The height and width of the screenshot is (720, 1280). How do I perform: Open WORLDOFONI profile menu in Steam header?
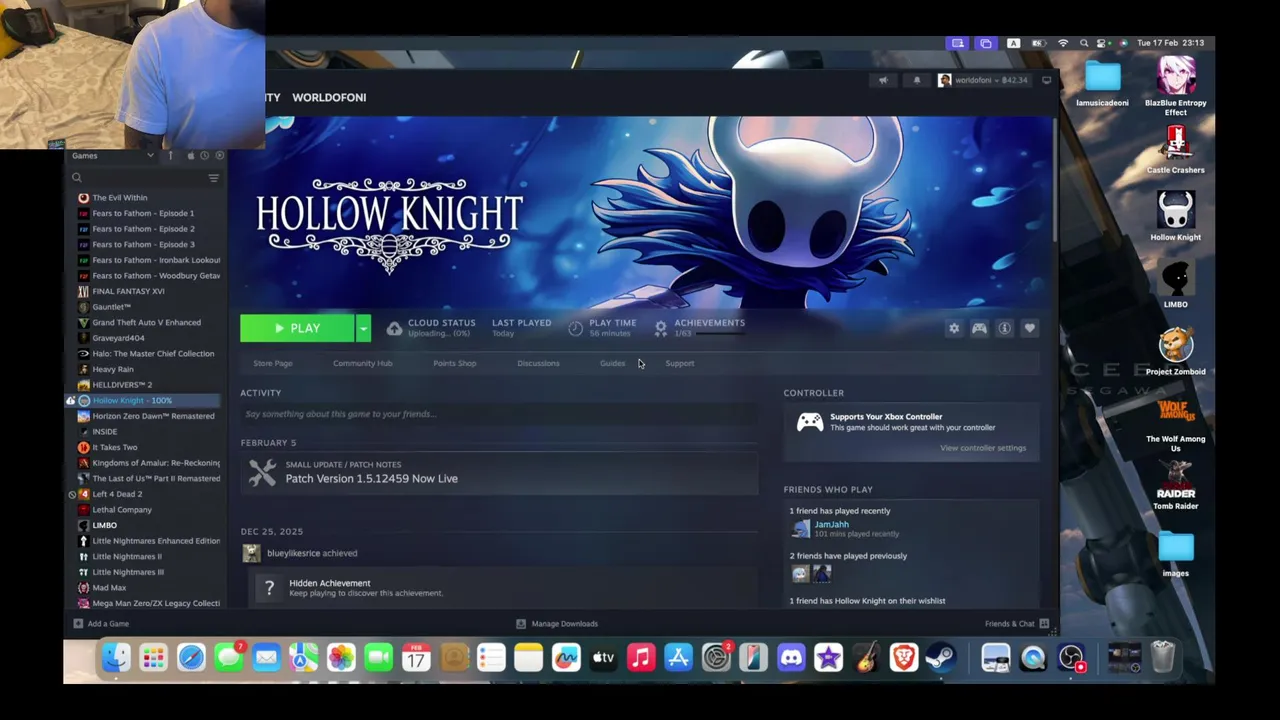329,97
